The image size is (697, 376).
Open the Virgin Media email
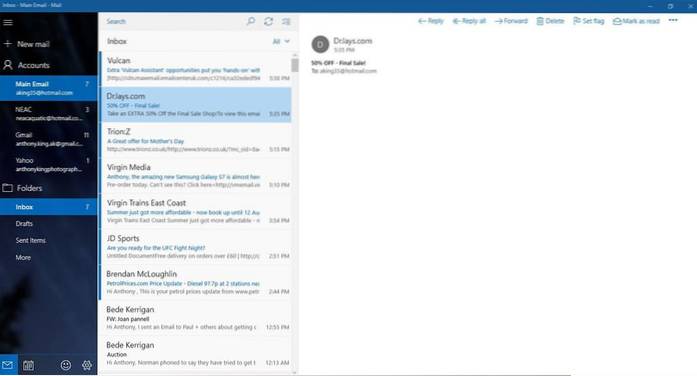(x=196, y=176)
